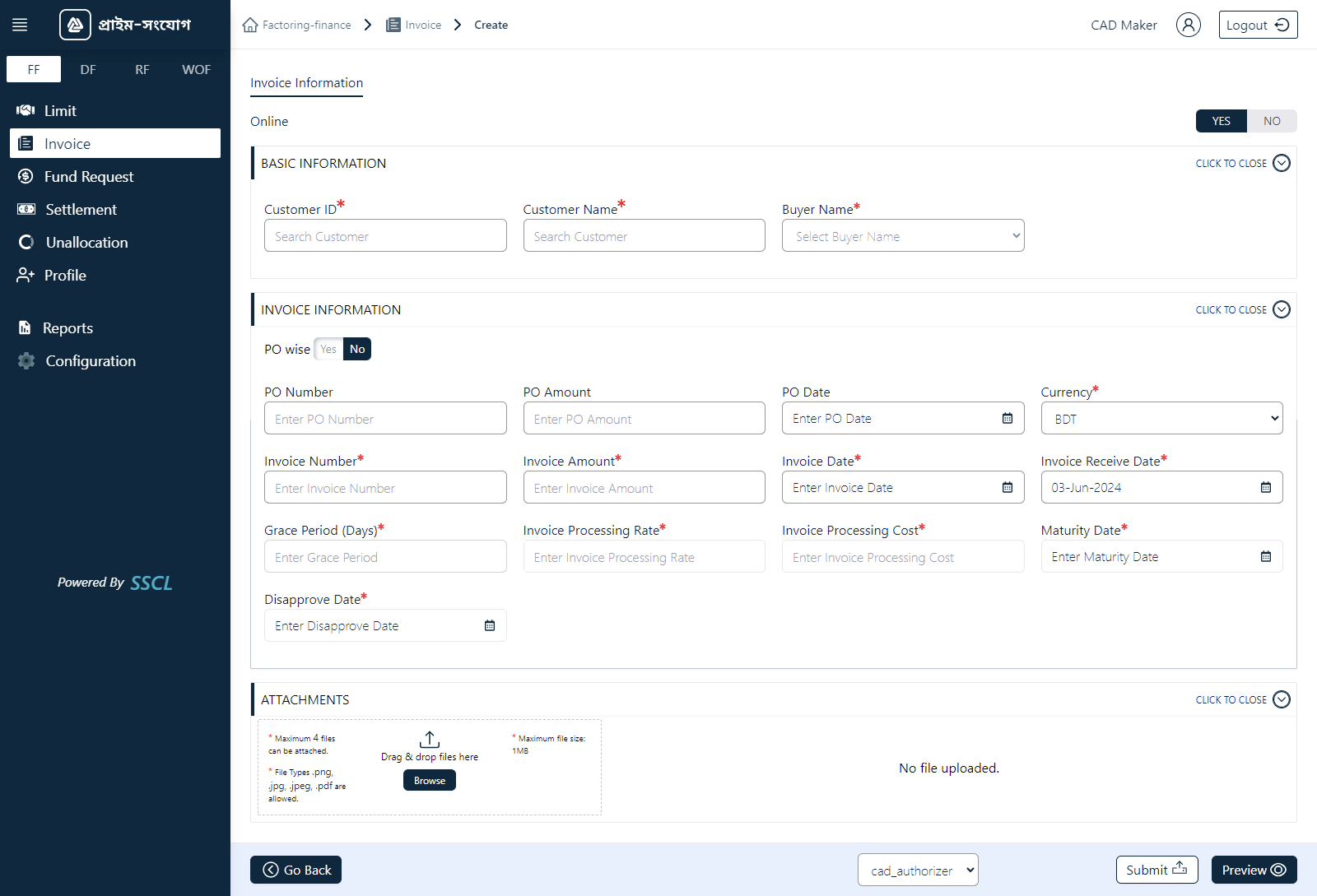Viewport: 1317px width, 896px height.
Task: Click the Grace Period field
Action: (385, 556)
